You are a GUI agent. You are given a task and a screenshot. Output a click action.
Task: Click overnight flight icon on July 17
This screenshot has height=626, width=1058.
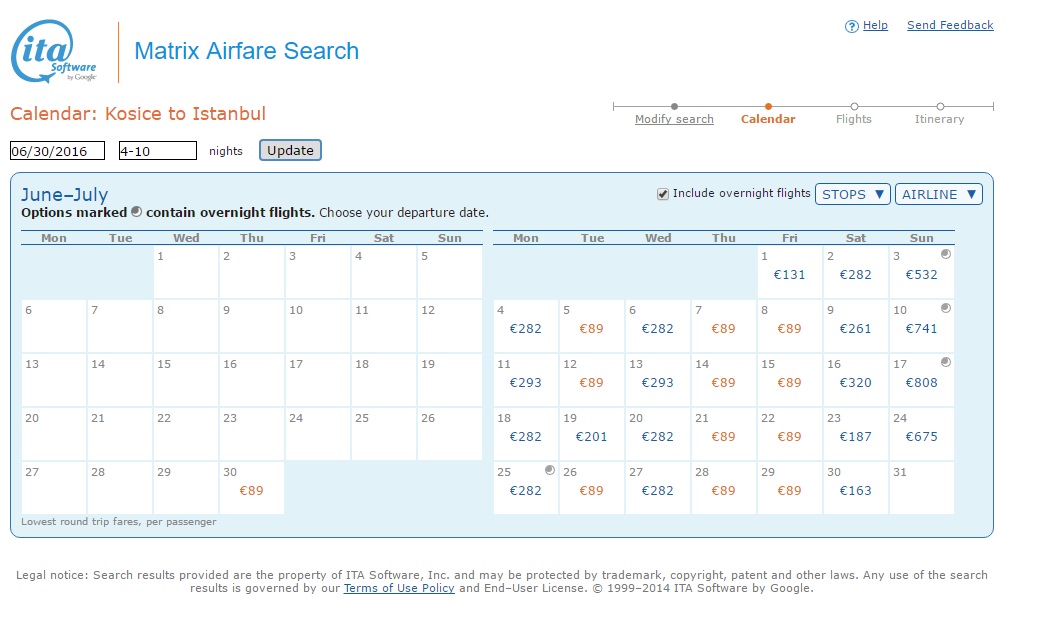(946, 362)
